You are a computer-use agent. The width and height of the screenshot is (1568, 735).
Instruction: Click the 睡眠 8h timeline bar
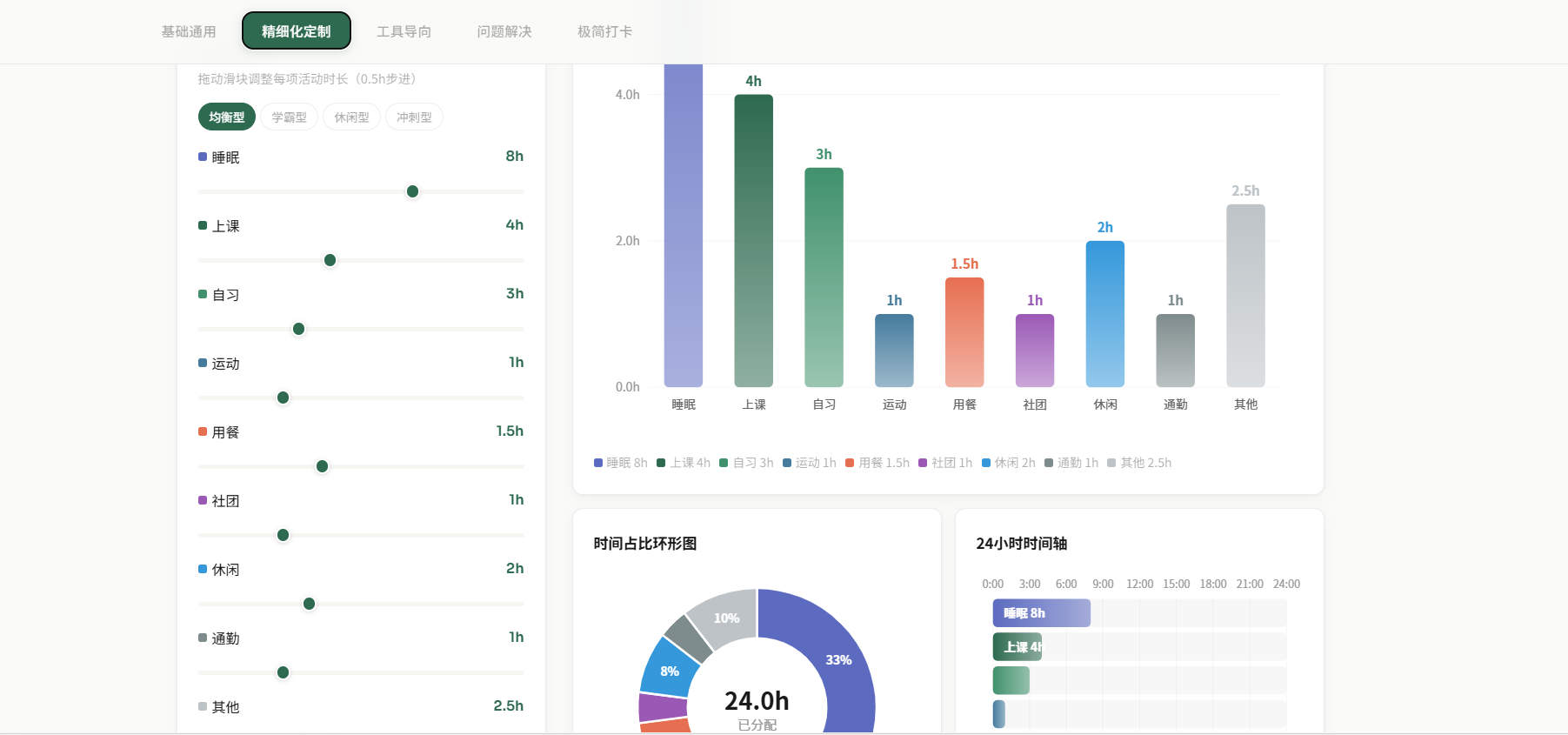click(1041, 613)
